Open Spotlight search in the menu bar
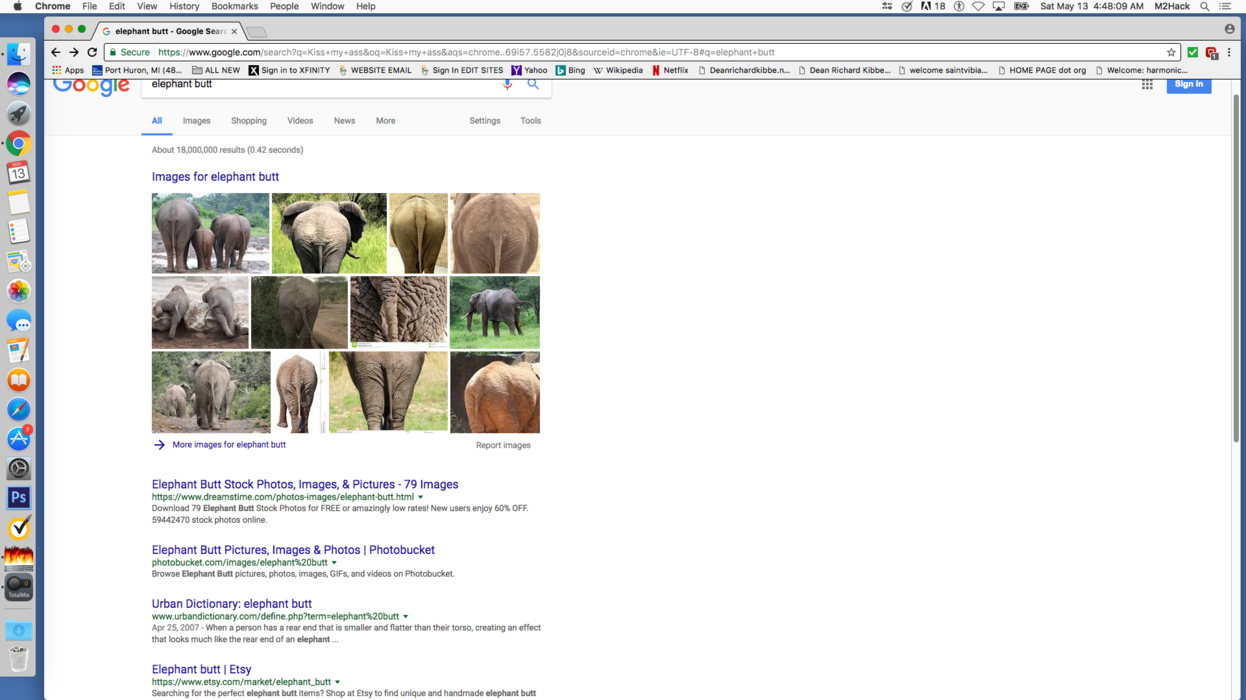Image resolution: width=1246 pixels, height=700 pixels. pos(1205,6)
